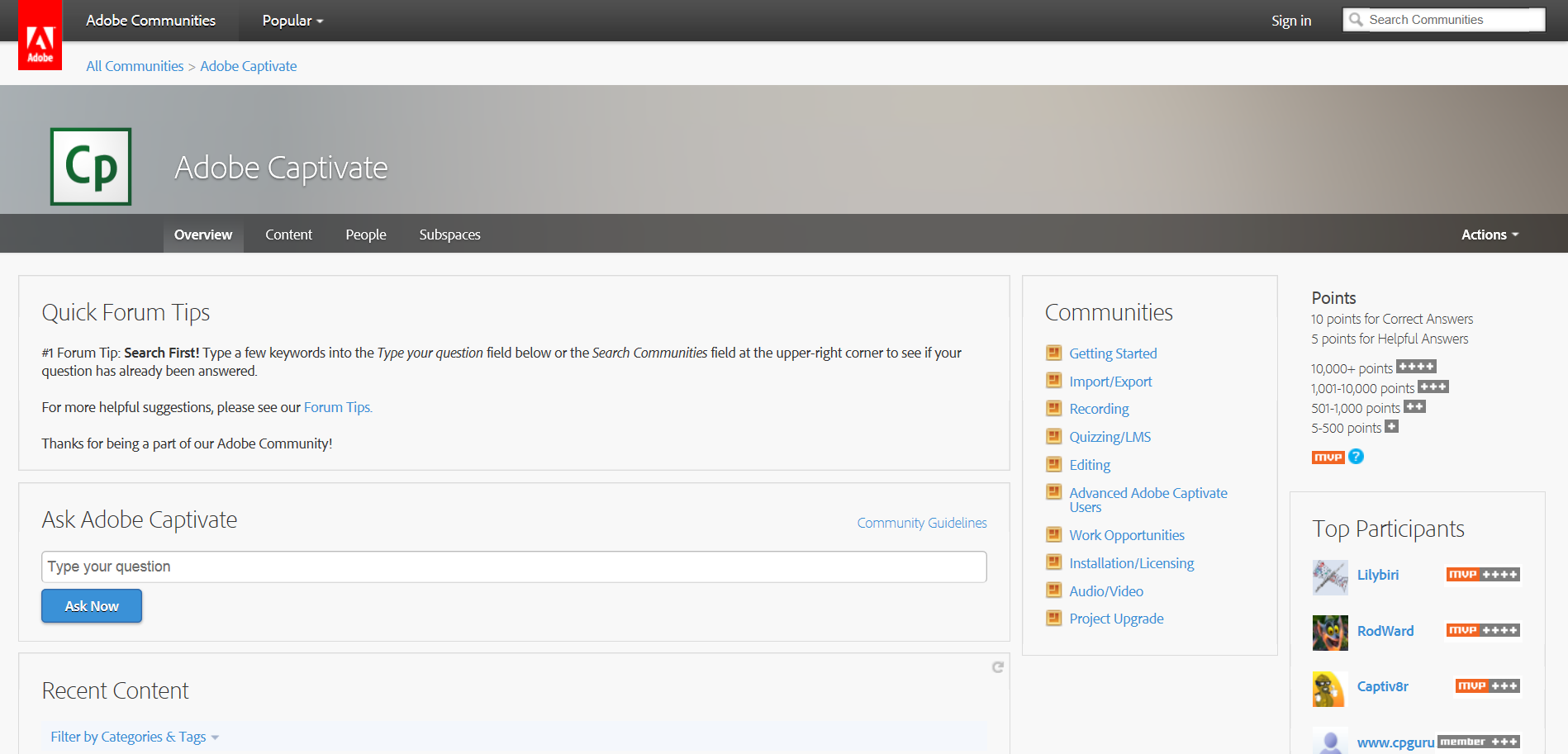Click the '10,000+ points' level text

tap(1352, 368)
